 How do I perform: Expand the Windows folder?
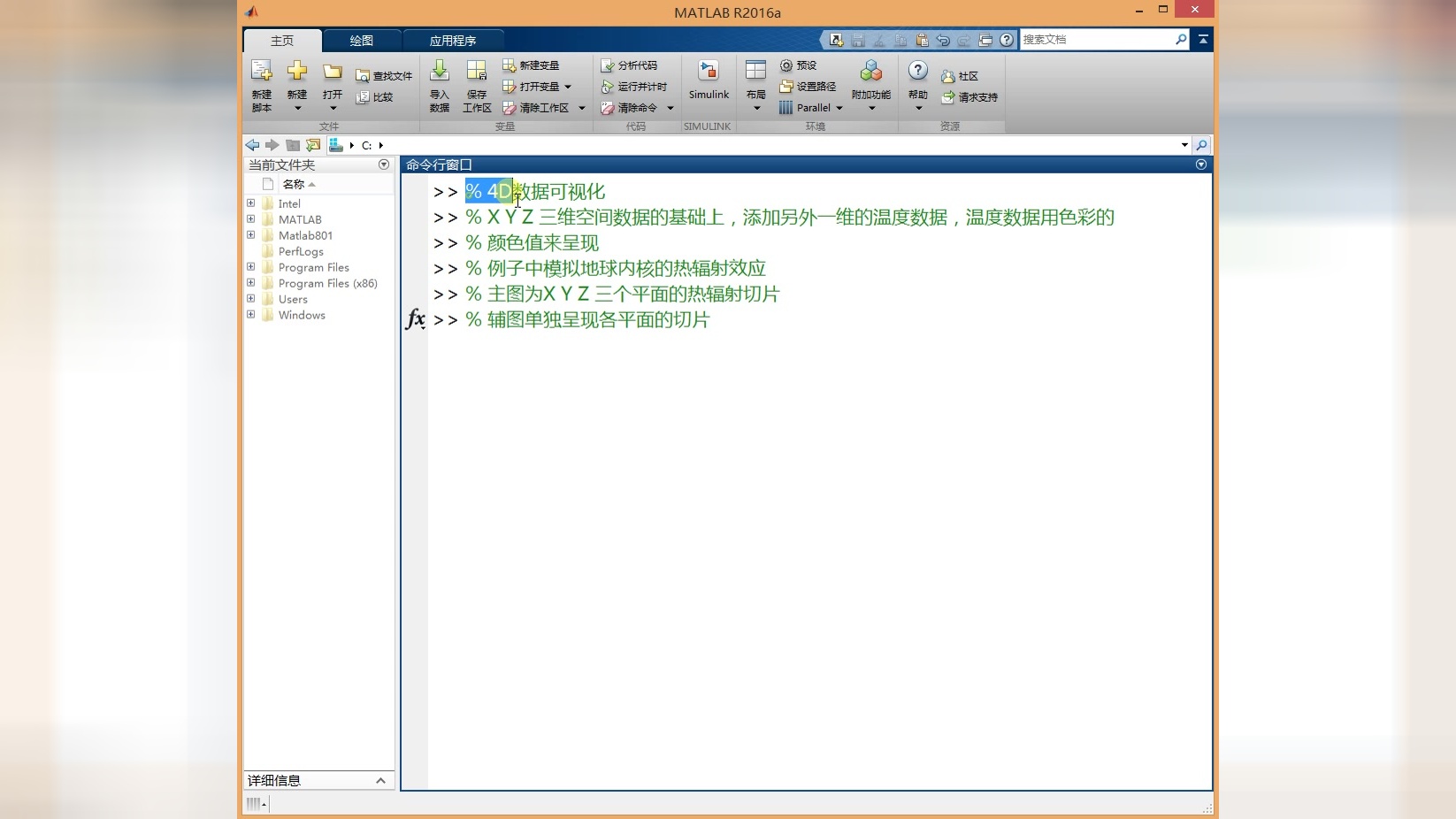[x=250, y=315]
